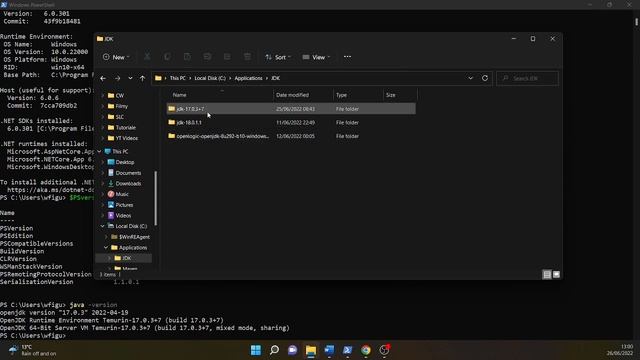Go back with the Back arrow

coord(103,78)
